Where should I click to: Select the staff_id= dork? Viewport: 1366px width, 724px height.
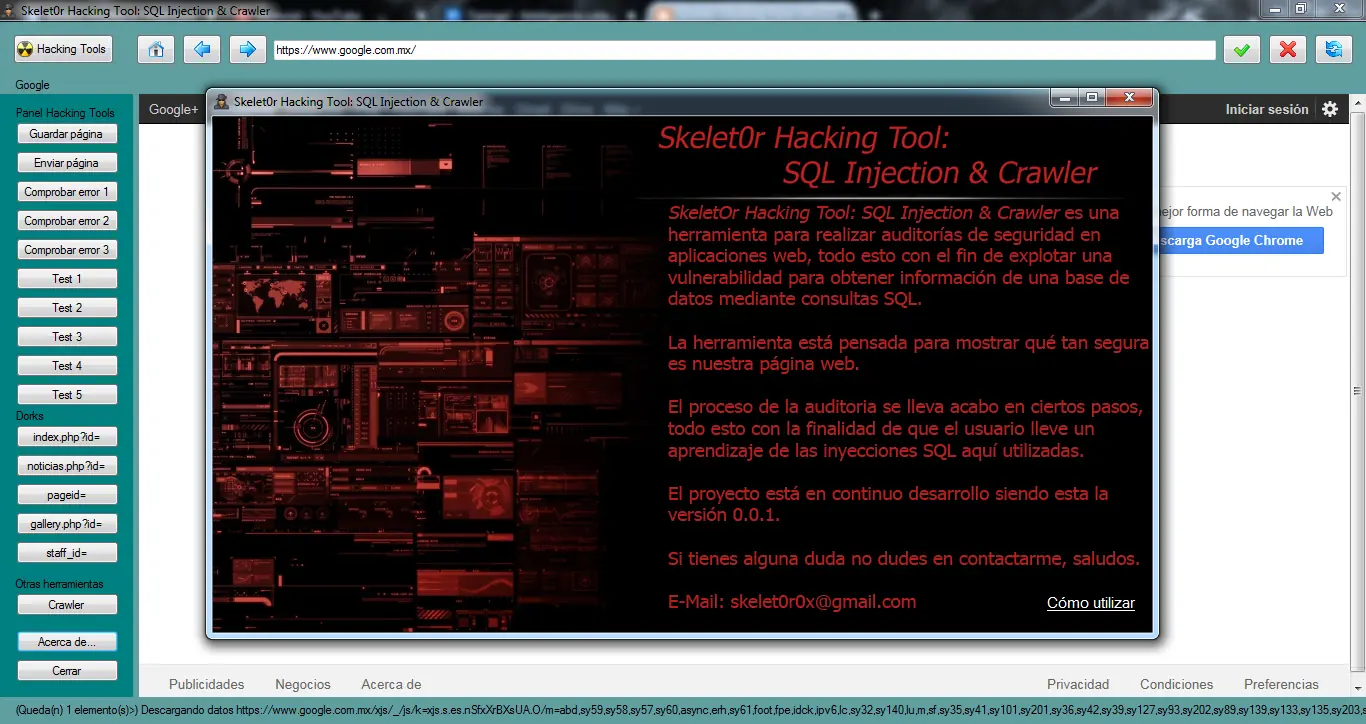67,553
